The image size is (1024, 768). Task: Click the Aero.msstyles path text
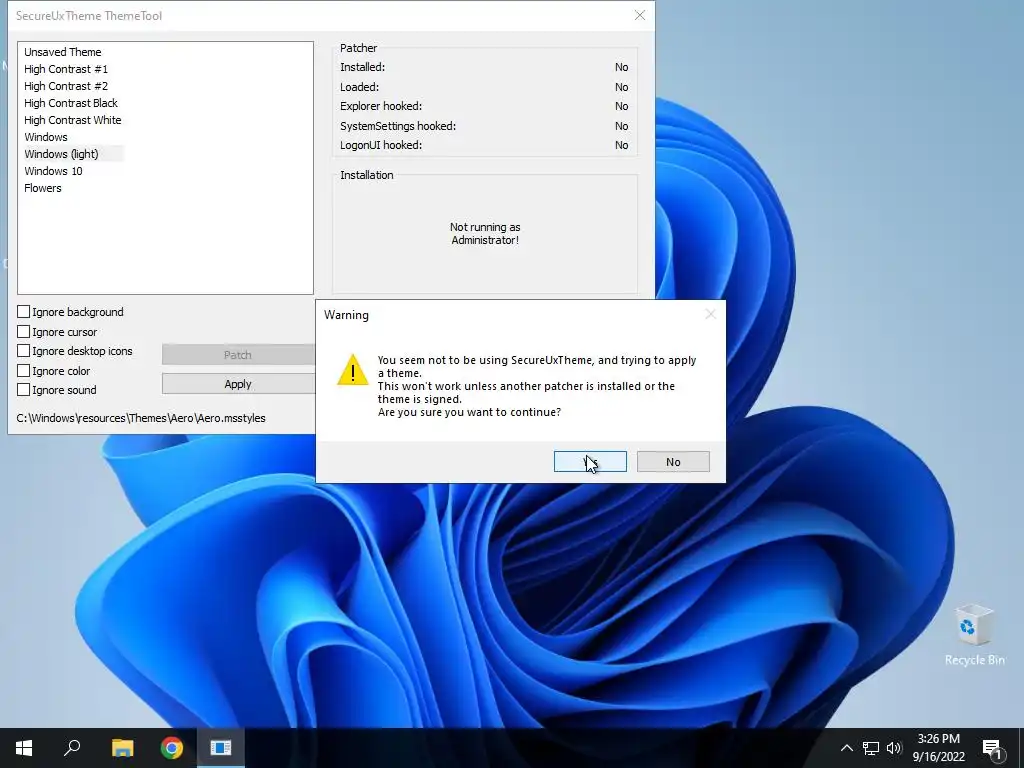[141, 418]
